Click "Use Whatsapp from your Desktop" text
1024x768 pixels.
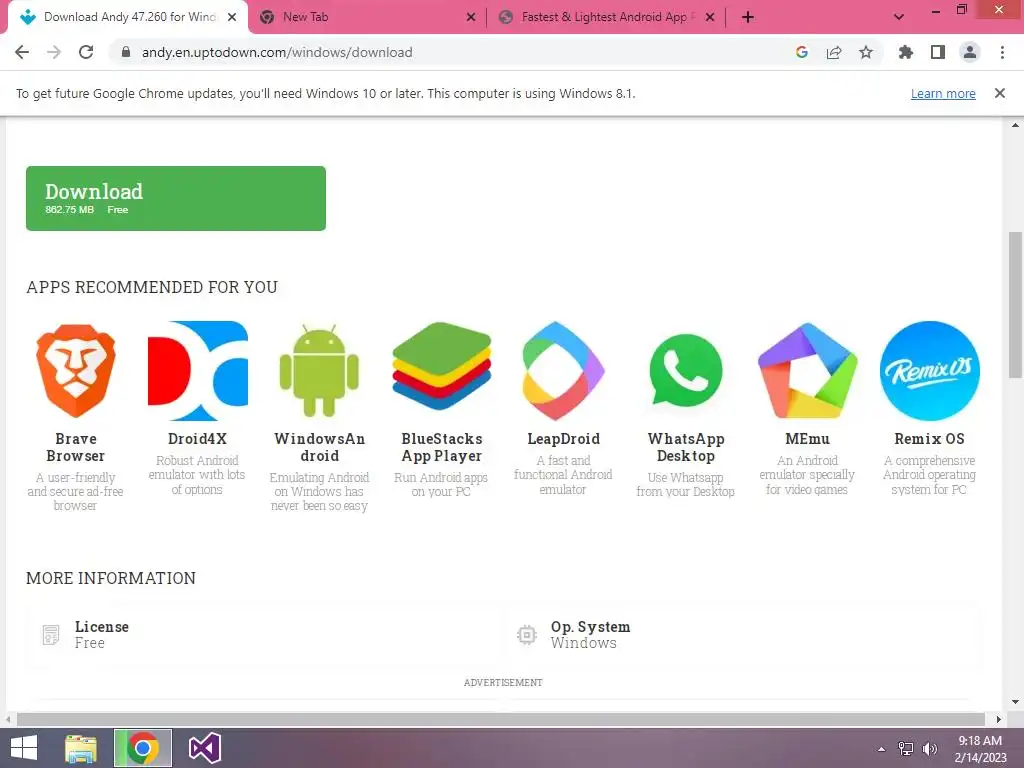686,485
